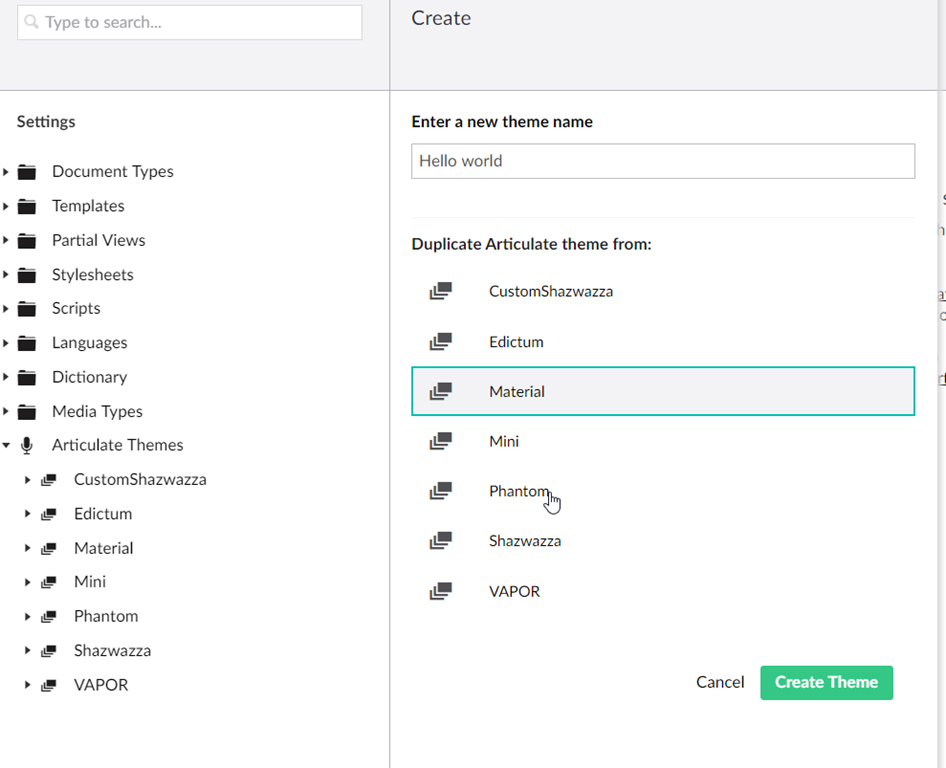946x768 pixels.
Task: Open Languages in settings tree
Action: click(89, 343)
